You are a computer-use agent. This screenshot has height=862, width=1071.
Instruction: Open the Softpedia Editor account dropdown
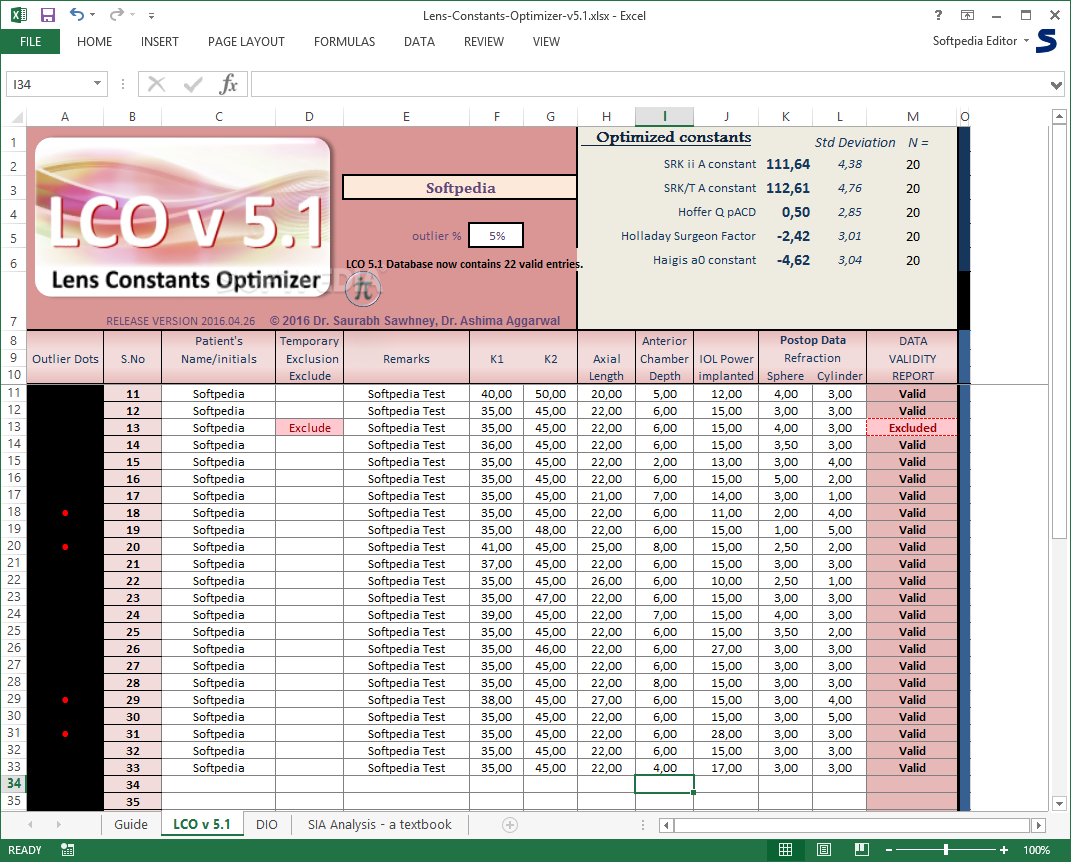click(x=981, y=41)
